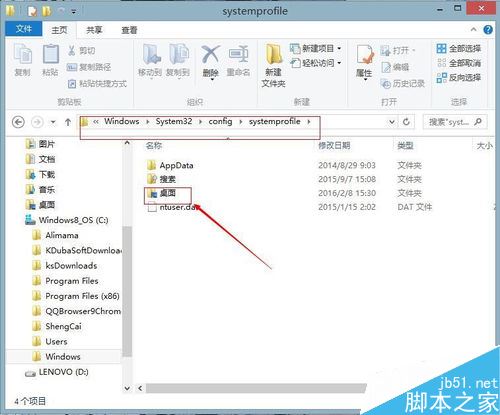Select Program Files folder in tree
The width and height of the screenshot is (500, 415).
click(65, 281)
